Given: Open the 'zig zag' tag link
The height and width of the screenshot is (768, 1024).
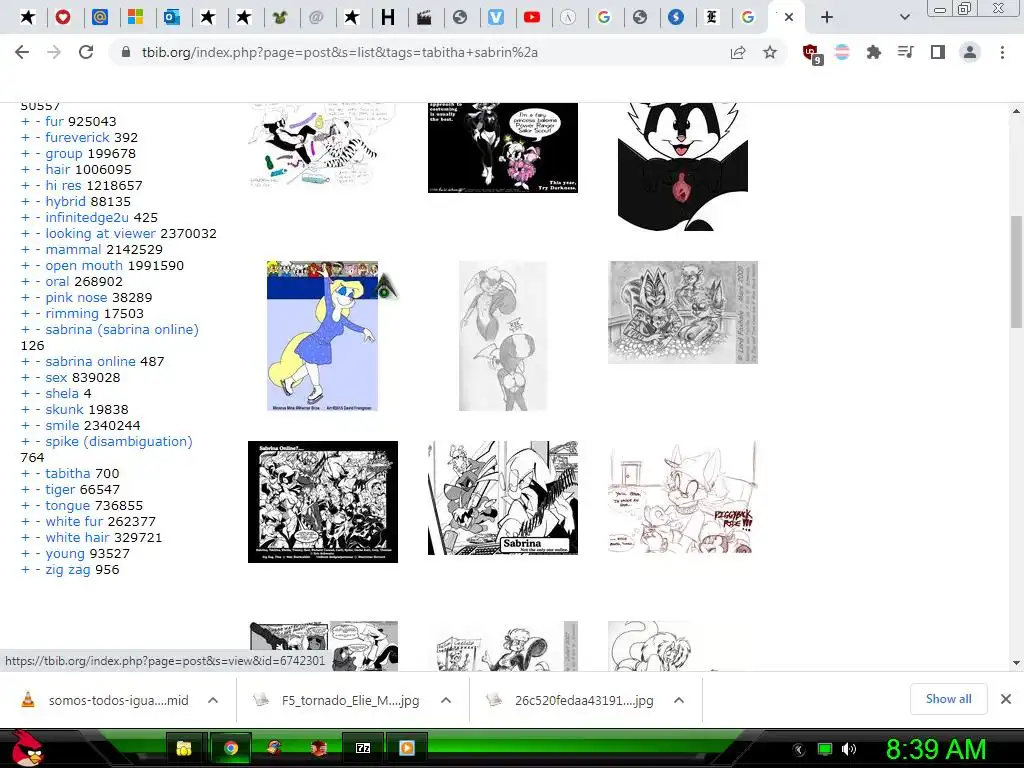Looking at the screenshot, I should coord(68,569).
